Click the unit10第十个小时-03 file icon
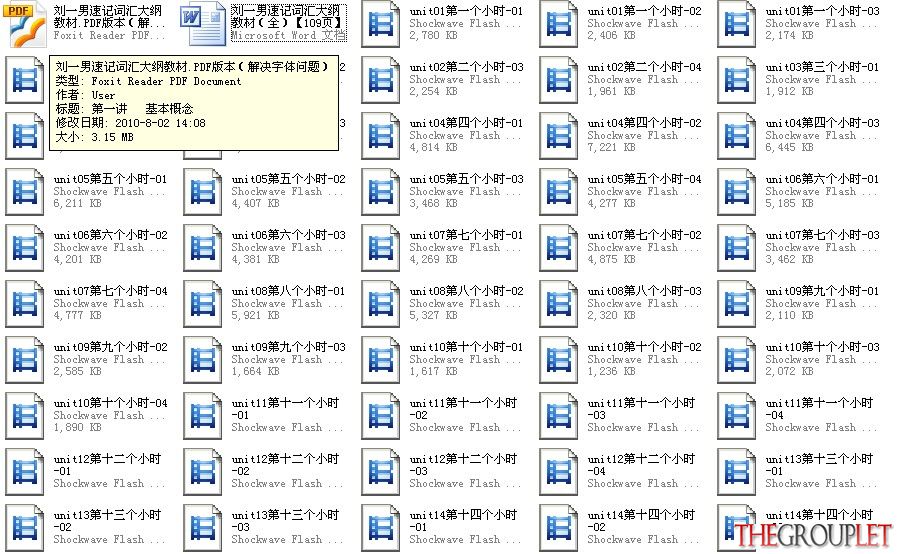This screenshot has height=554, width=899. (737, 360)
